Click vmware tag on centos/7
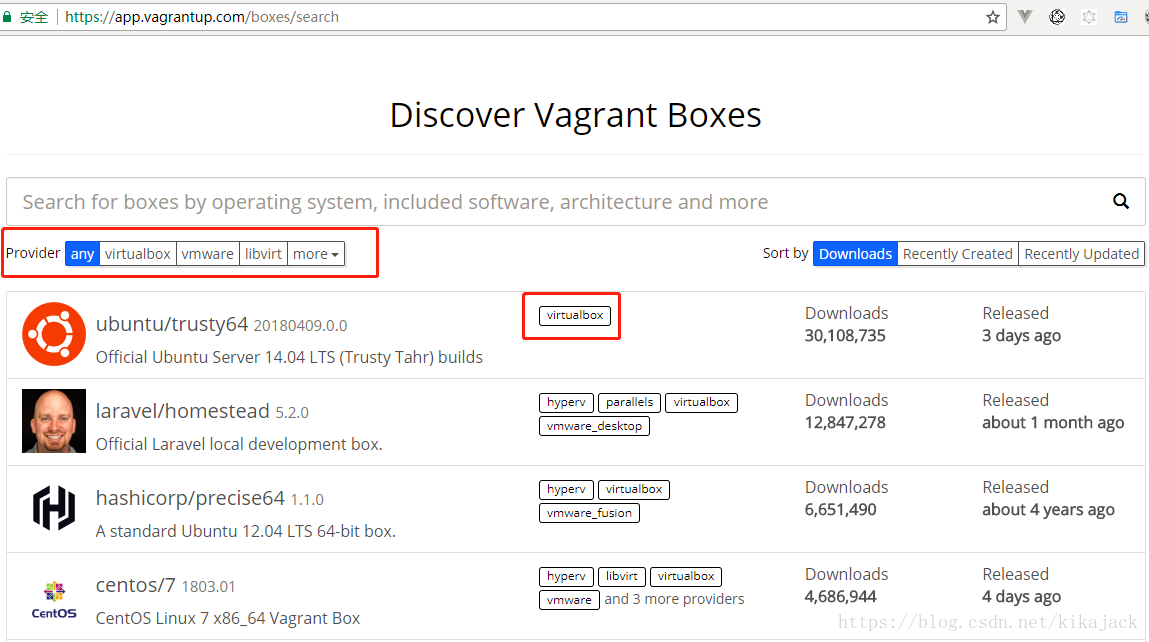 pyautogui.click(x=569, y=600)
